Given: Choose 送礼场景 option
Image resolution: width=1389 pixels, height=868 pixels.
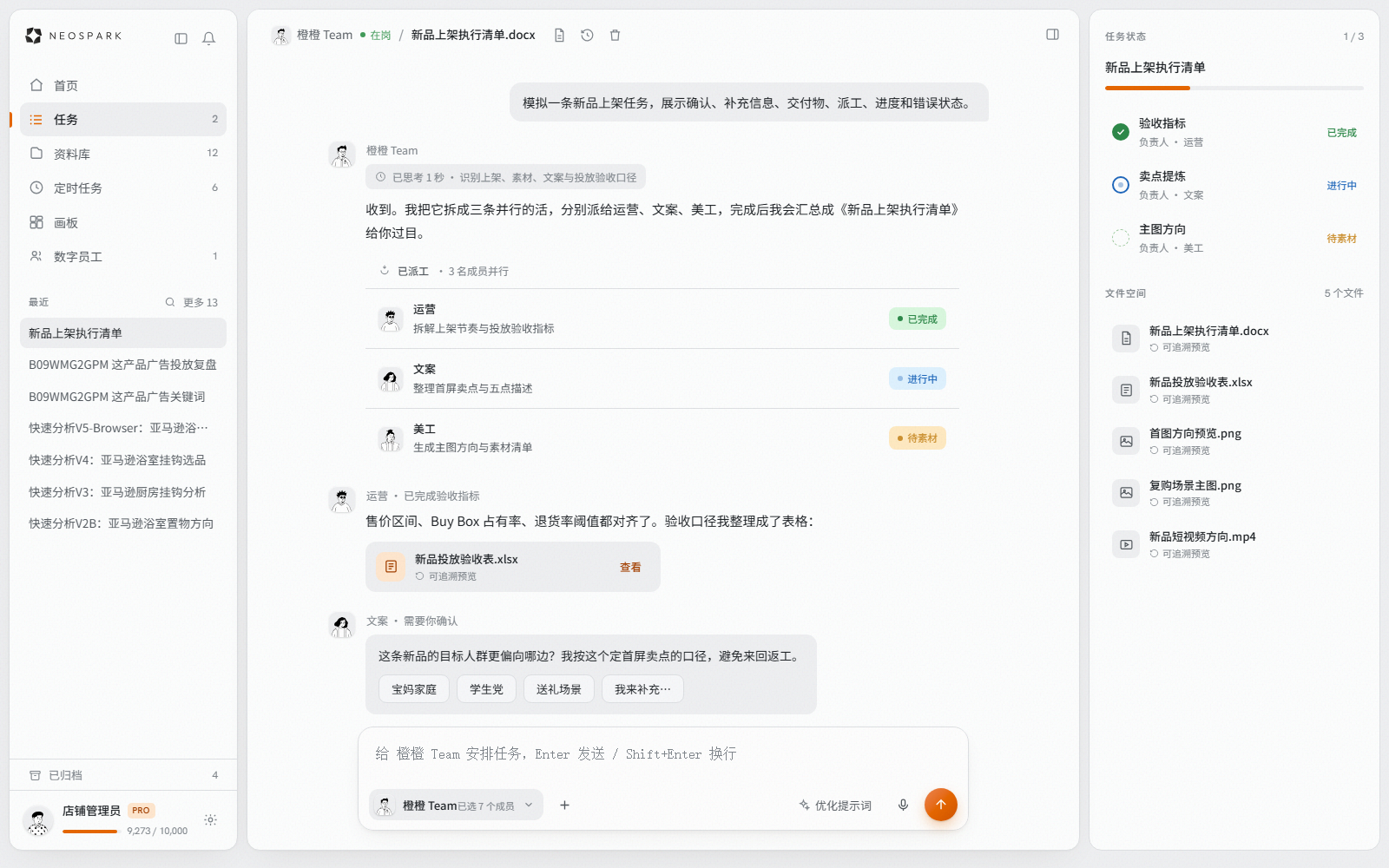Looking at the screenshot, I should click(559, 689).
